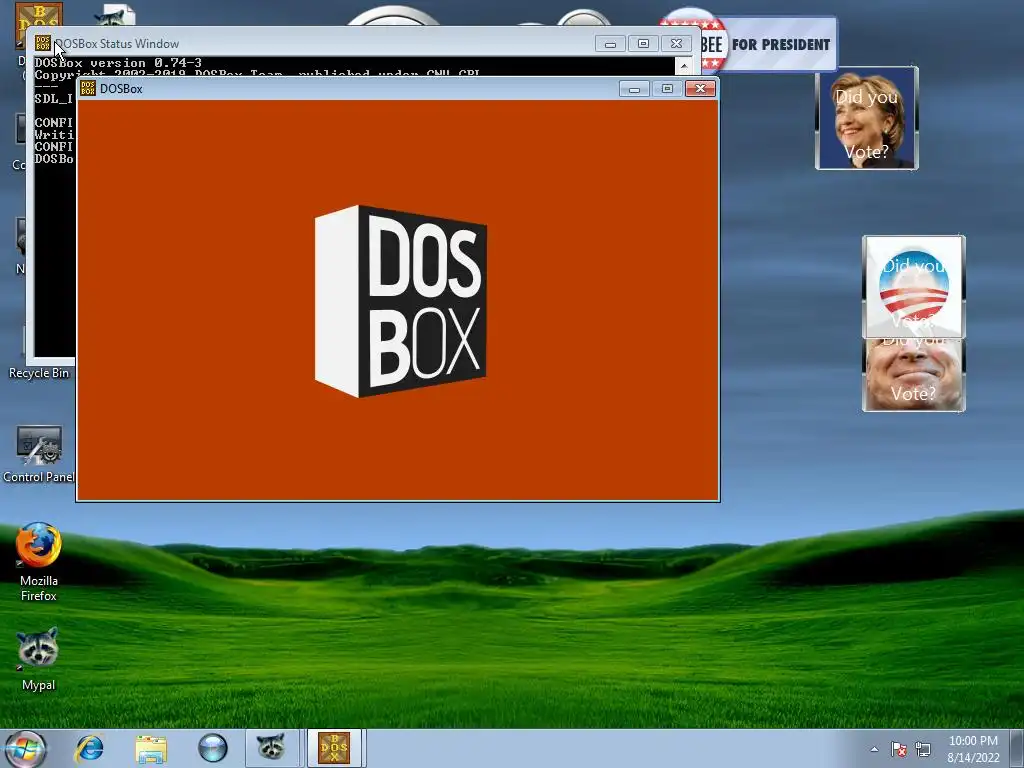Select the Recycle Bin desktop label
The width and height of the screenshot is (1024, 768).
[39, 373]
